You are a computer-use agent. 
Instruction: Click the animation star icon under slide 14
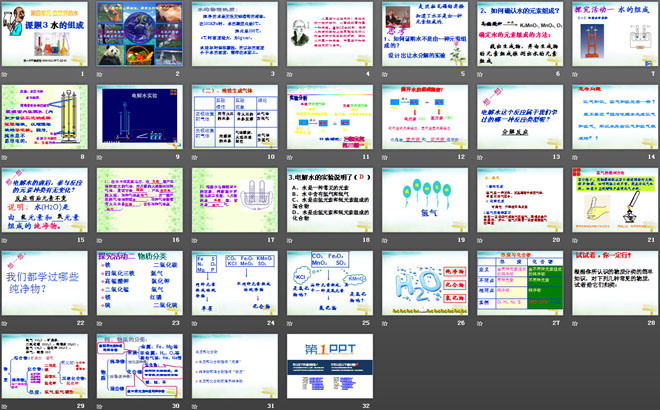(575, 157)
